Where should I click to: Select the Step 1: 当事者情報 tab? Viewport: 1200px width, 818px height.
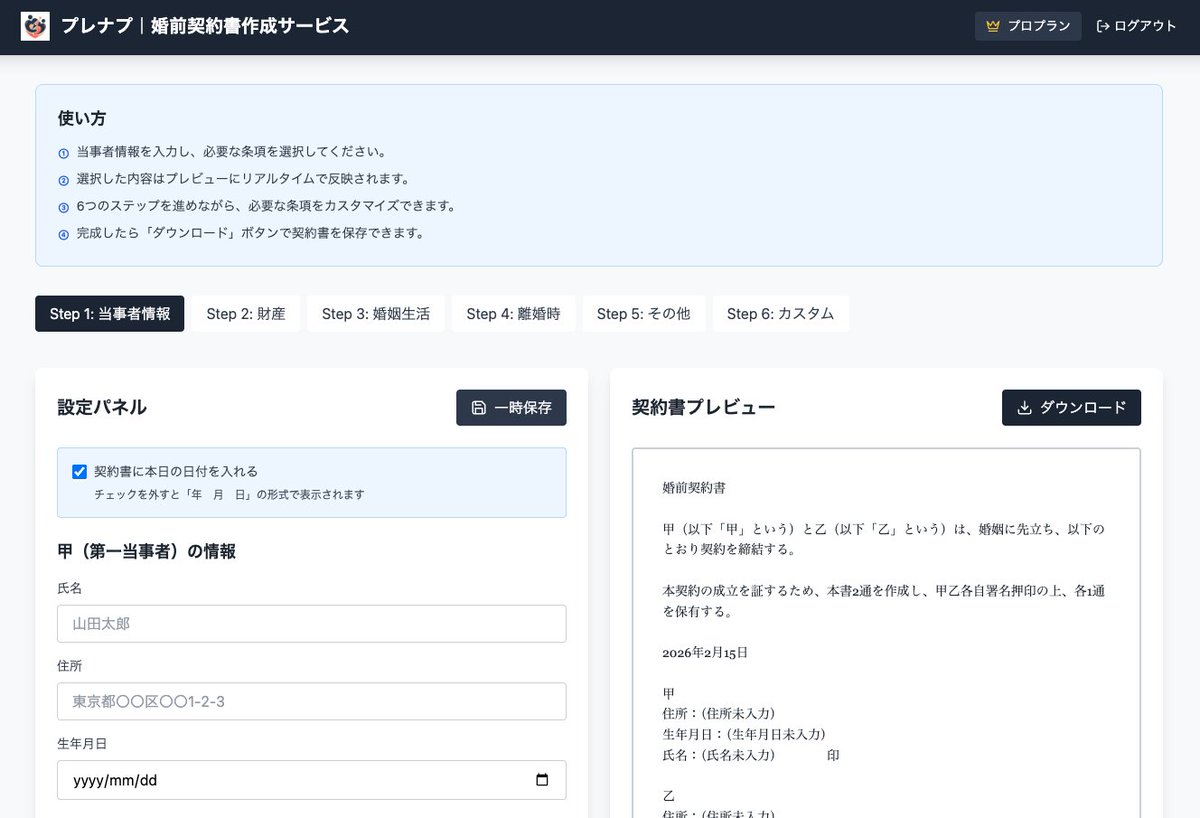(110, 313)
